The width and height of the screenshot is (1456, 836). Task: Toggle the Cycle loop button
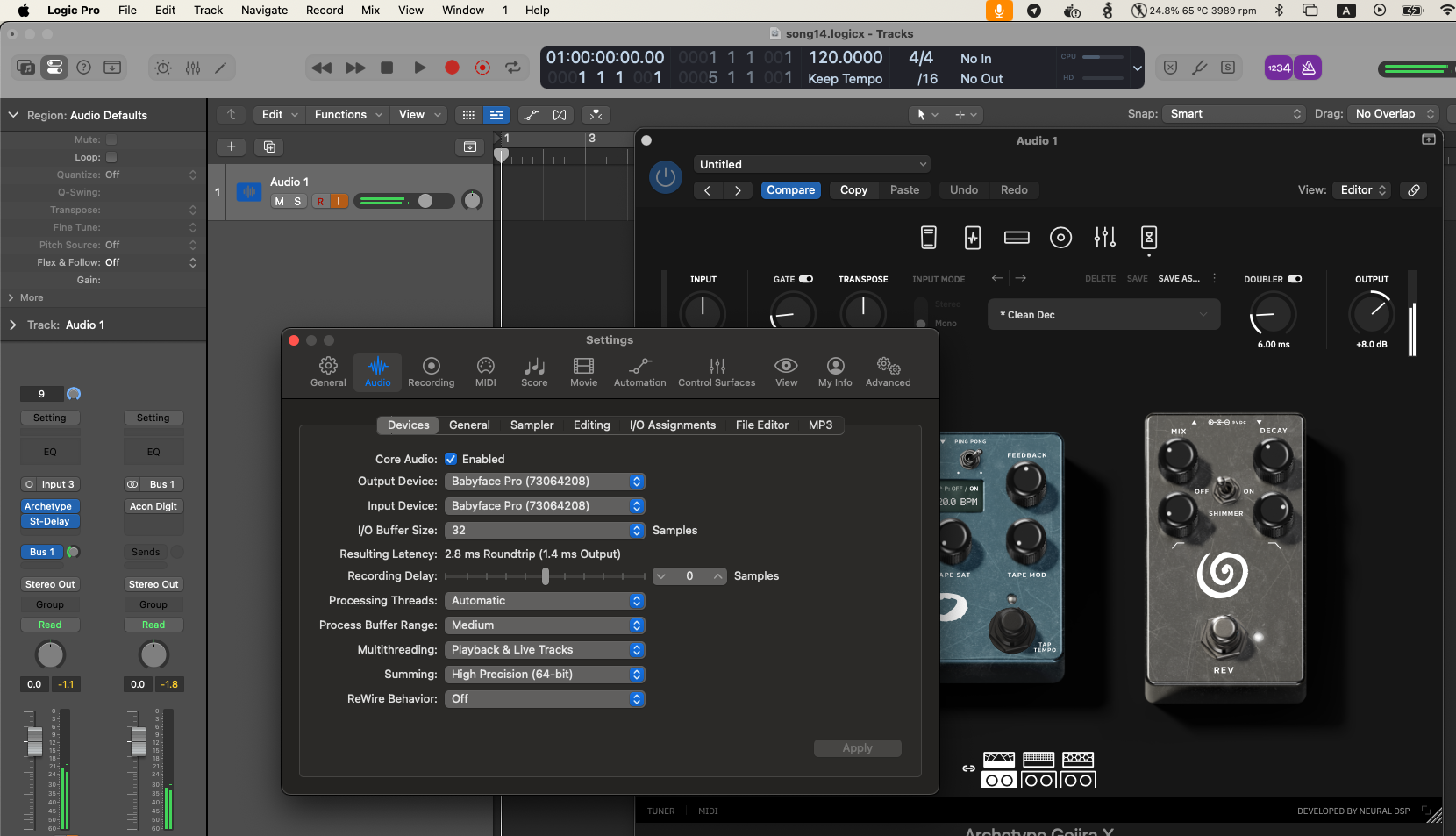(513, 68)
